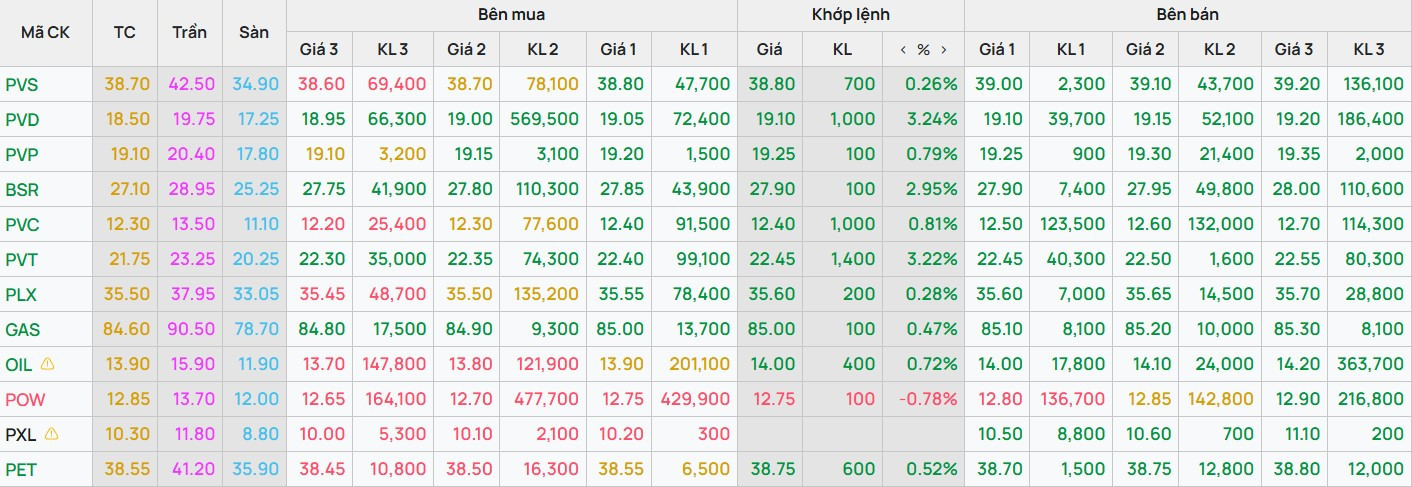Sort by the Mã CK column header

click(46, 32)
